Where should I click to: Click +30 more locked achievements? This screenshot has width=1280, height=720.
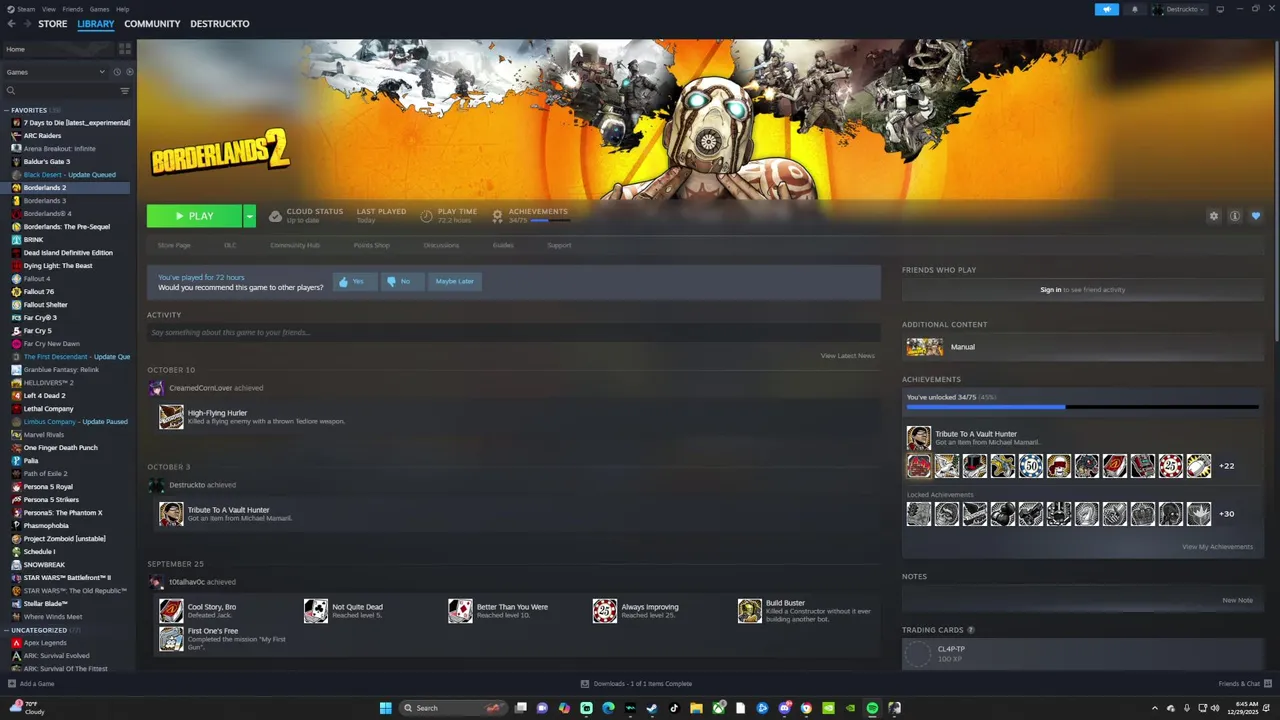(x=1226, y=514)
